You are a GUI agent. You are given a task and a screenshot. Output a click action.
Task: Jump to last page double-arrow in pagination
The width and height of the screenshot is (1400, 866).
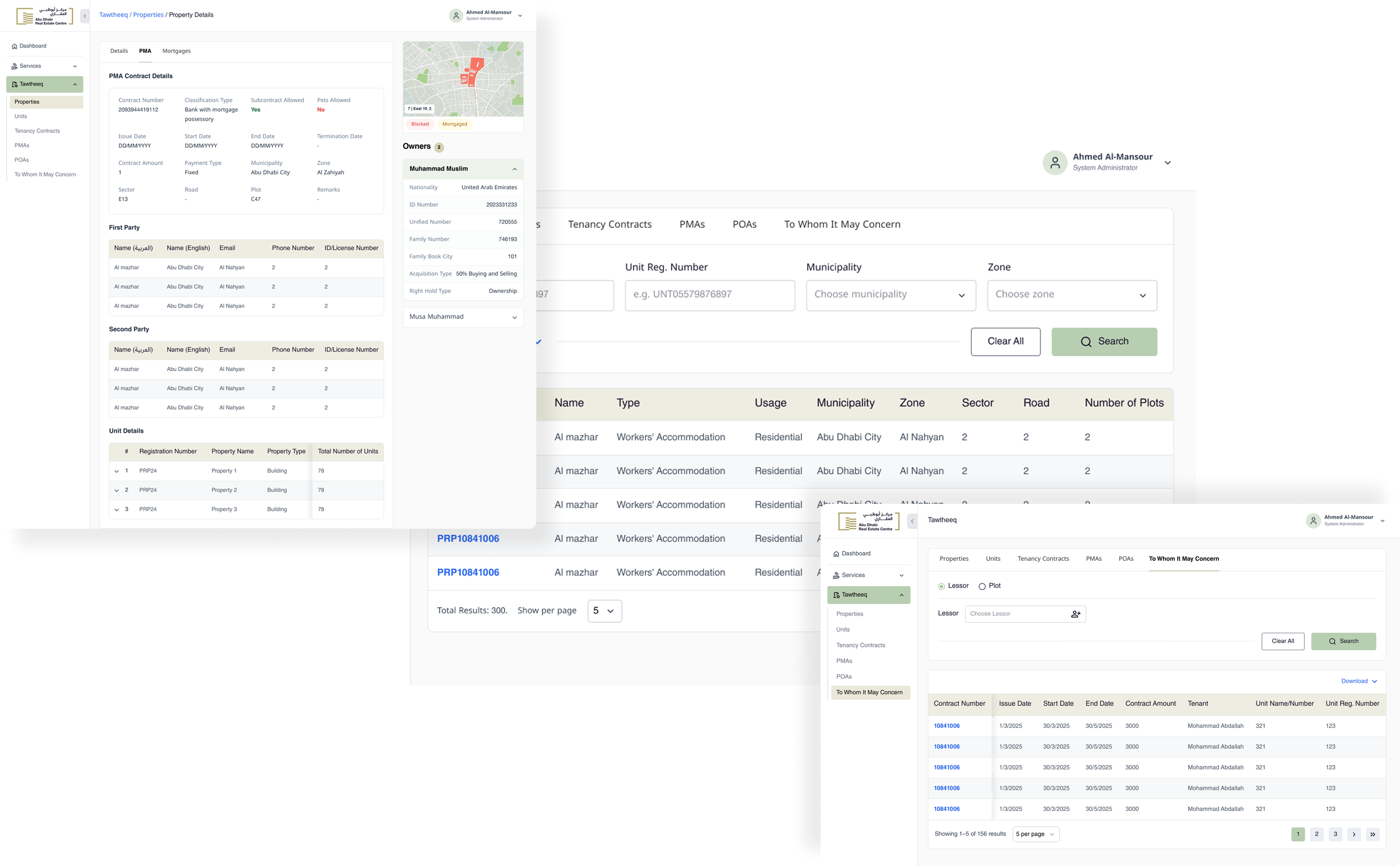point(1373,834)
